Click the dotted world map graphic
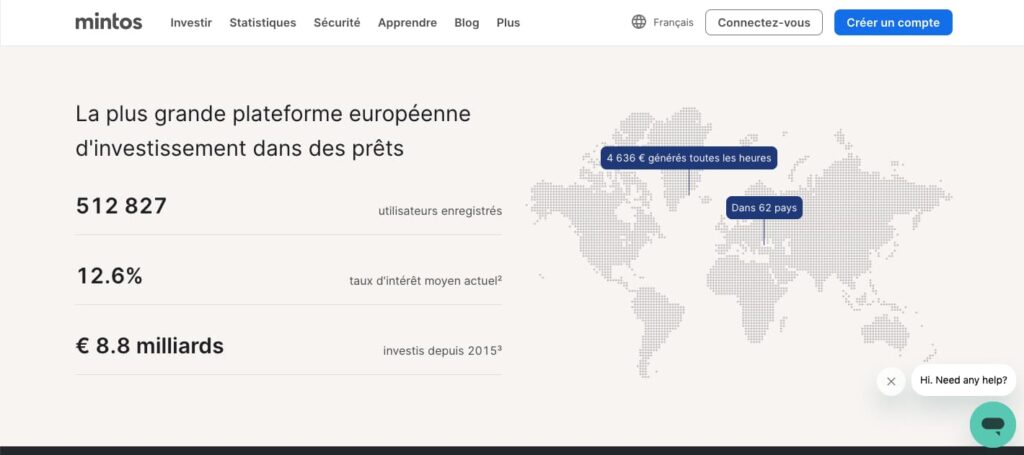The width and height of the screenshot is (1024, 455). coord(741,242)
